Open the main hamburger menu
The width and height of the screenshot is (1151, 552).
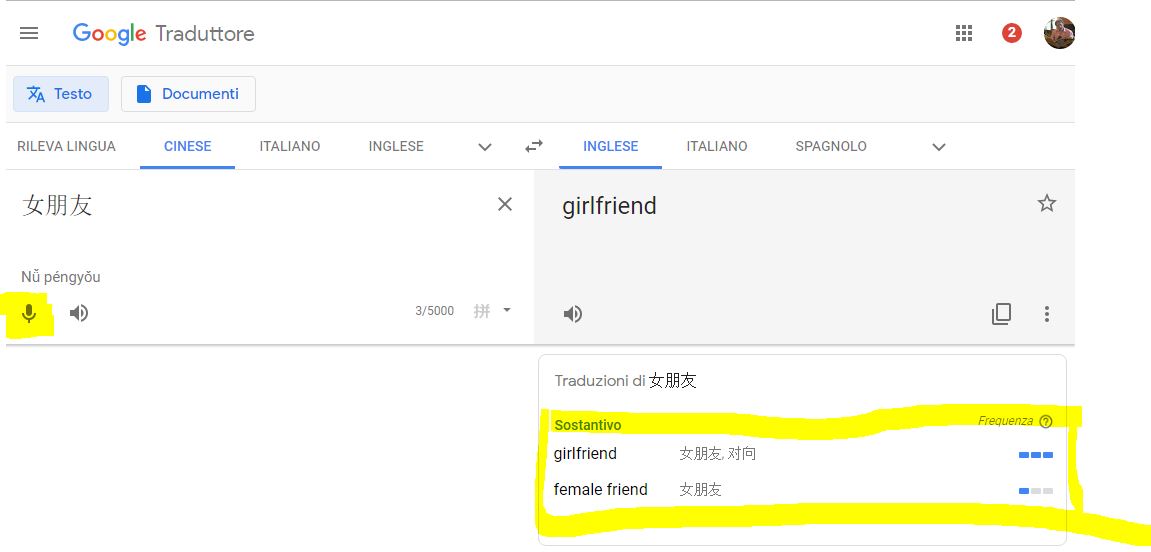pyautogui.click(x=29, y=33)
